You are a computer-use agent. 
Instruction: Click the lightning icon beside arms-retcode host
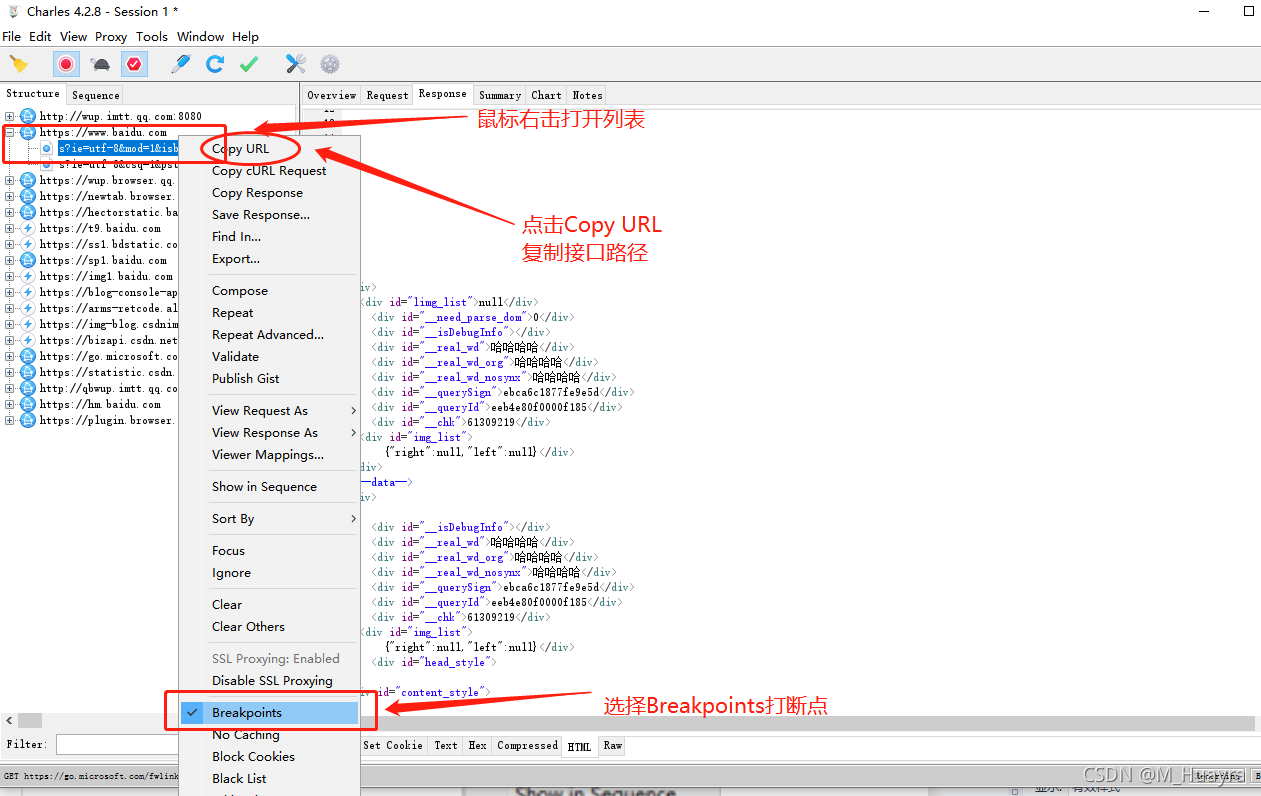pos(28,308)
